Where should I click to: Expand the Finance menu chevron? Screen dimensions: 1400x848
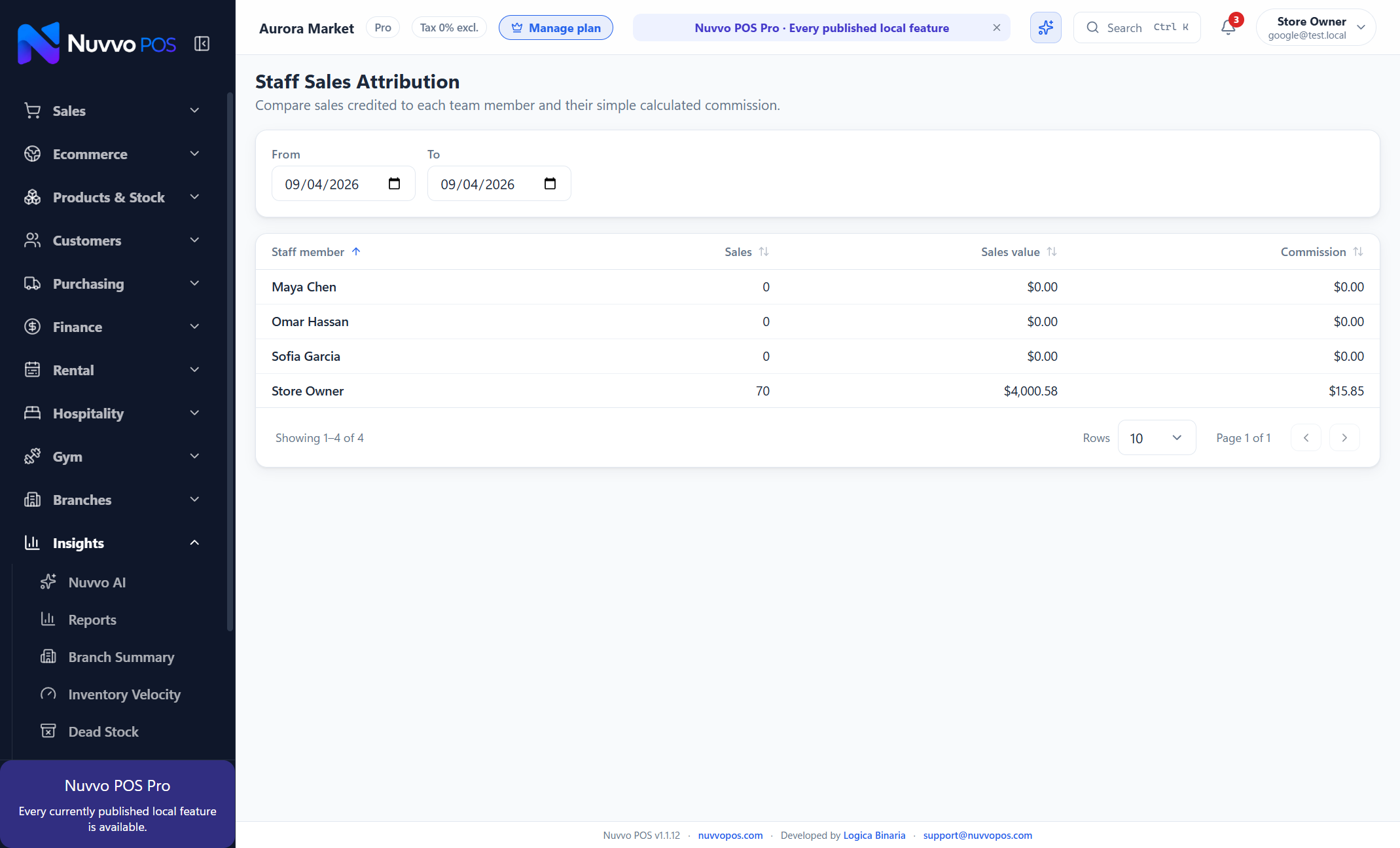194,327
